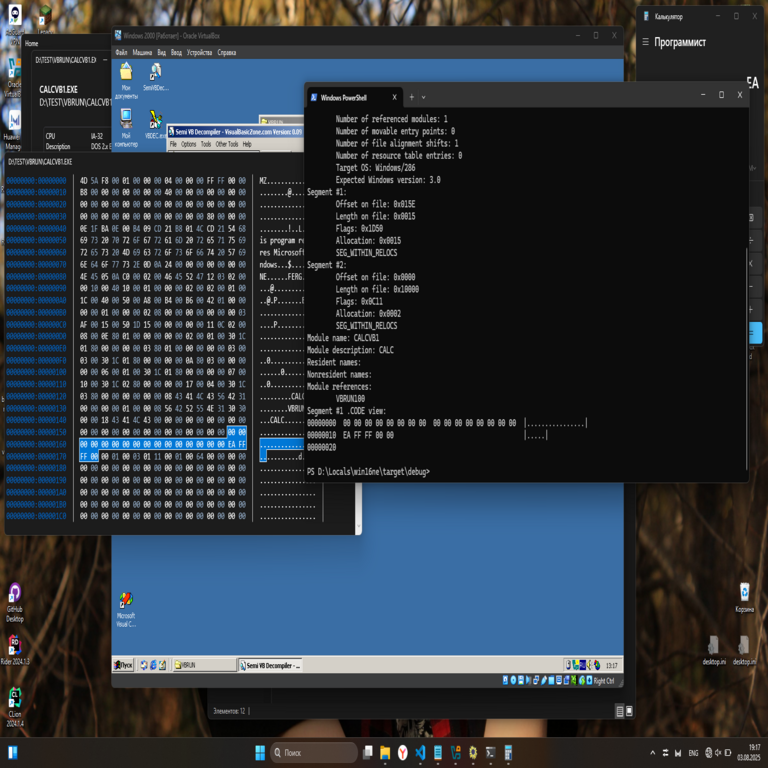
Task: Click ENG language indicator in tray
Action: pyautogui.click(x=693, y=753)
